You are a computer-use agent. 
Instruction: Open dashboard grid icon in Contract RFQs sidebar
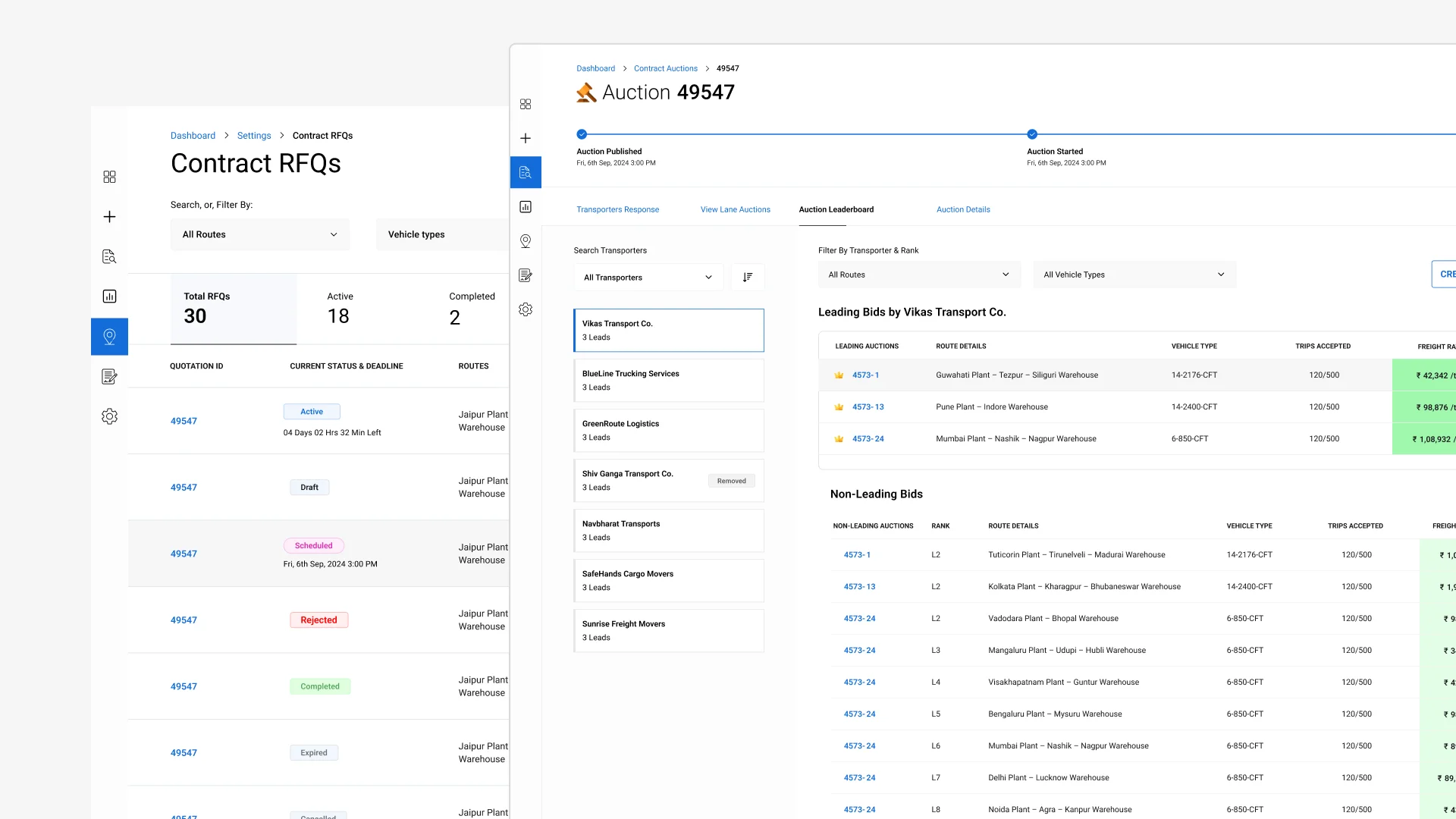[x=109, y=177]
